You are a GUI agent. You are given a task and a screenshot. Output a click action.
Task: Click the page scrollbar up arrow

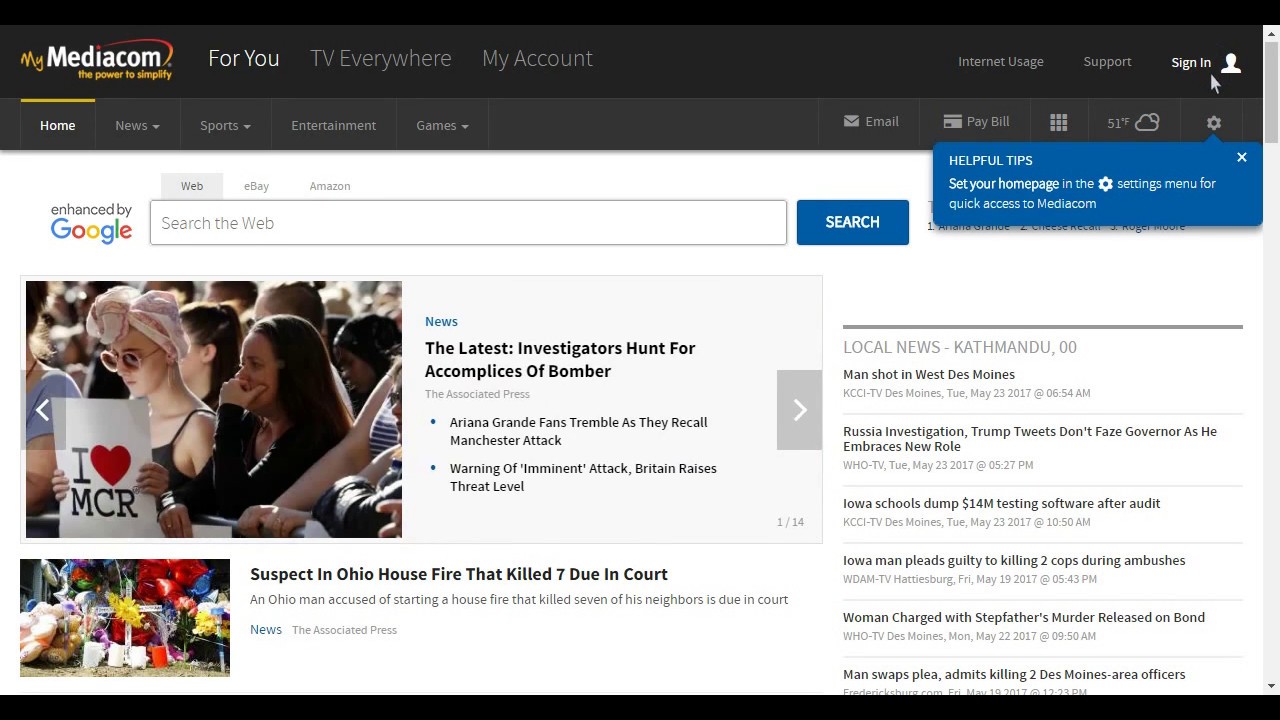click(1271, 34)
